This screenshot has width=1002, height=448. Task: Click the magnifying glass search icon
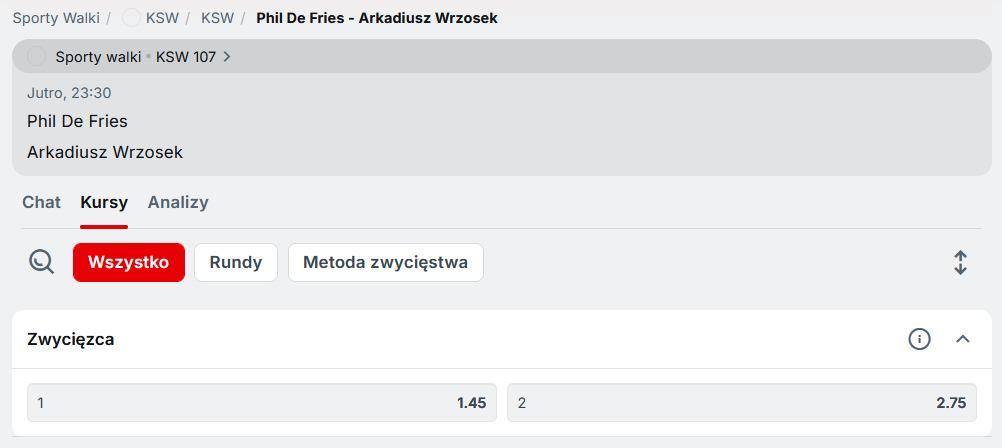click(x=42, y=262)
